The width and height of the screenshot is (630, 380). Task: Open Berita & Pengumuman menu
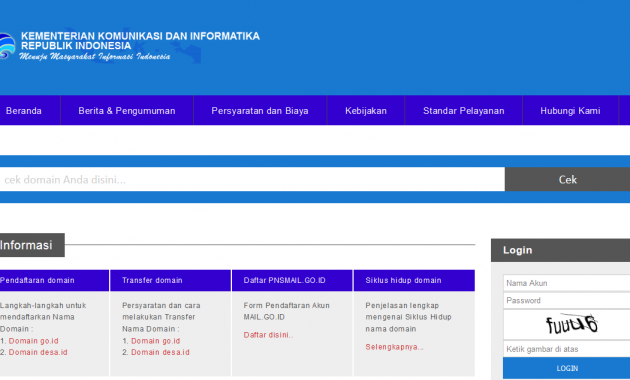[127, 111]
